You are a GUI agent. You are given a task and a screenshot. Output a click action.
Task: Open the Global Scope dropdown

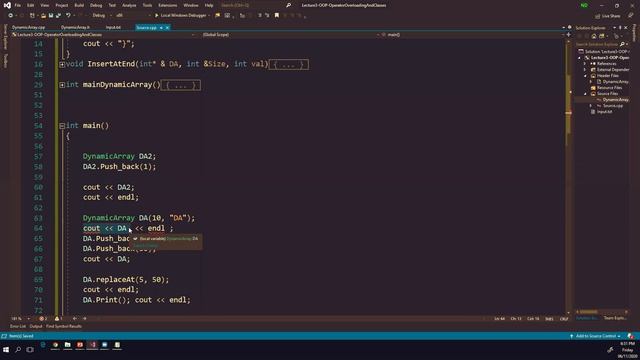point(290,35)
